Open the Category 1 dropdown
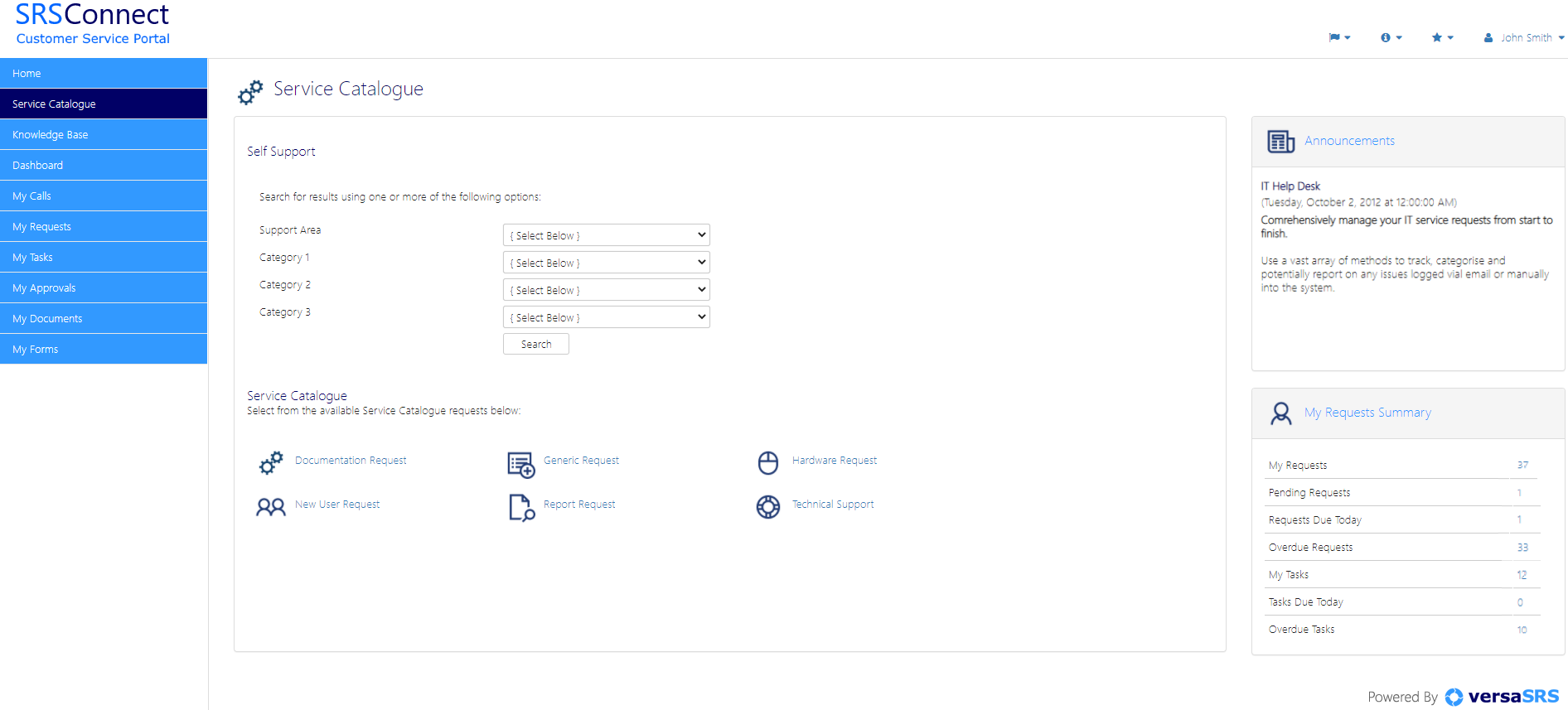This screenshot has width=1568, height=710. coord(606,263)
